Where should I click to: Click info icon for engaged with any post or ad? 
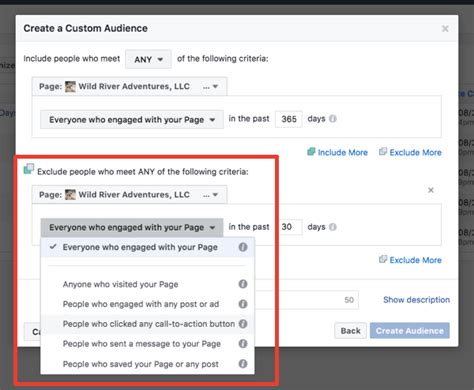(243, 304)
